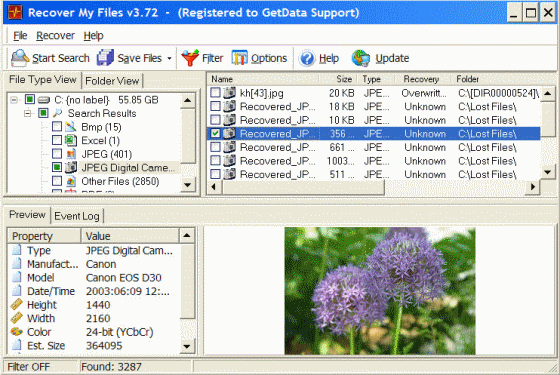This screenshot has width=560, height=375.
Task: Click the file list horizontal scrollbar thumb
Action: [x=304, y=187]
